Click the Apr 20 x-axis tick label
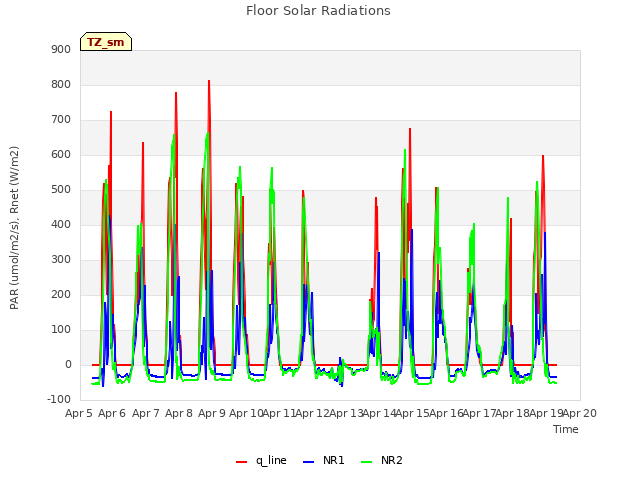Screen dimensions: 640x480 click(580, 413)
